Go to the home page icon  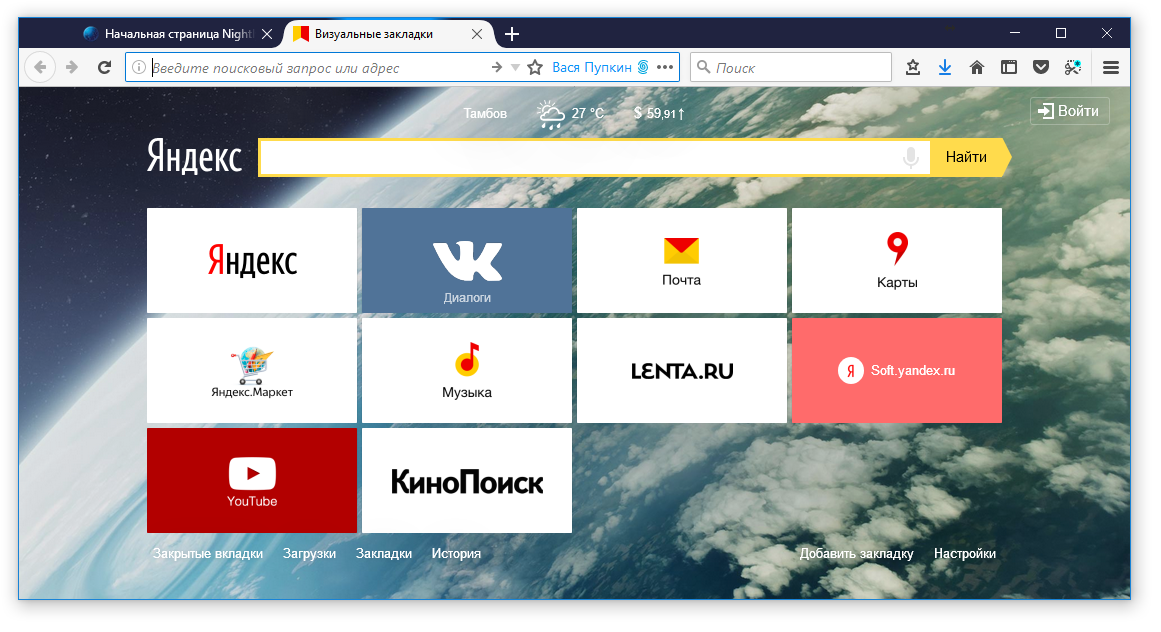coord(977,68)
